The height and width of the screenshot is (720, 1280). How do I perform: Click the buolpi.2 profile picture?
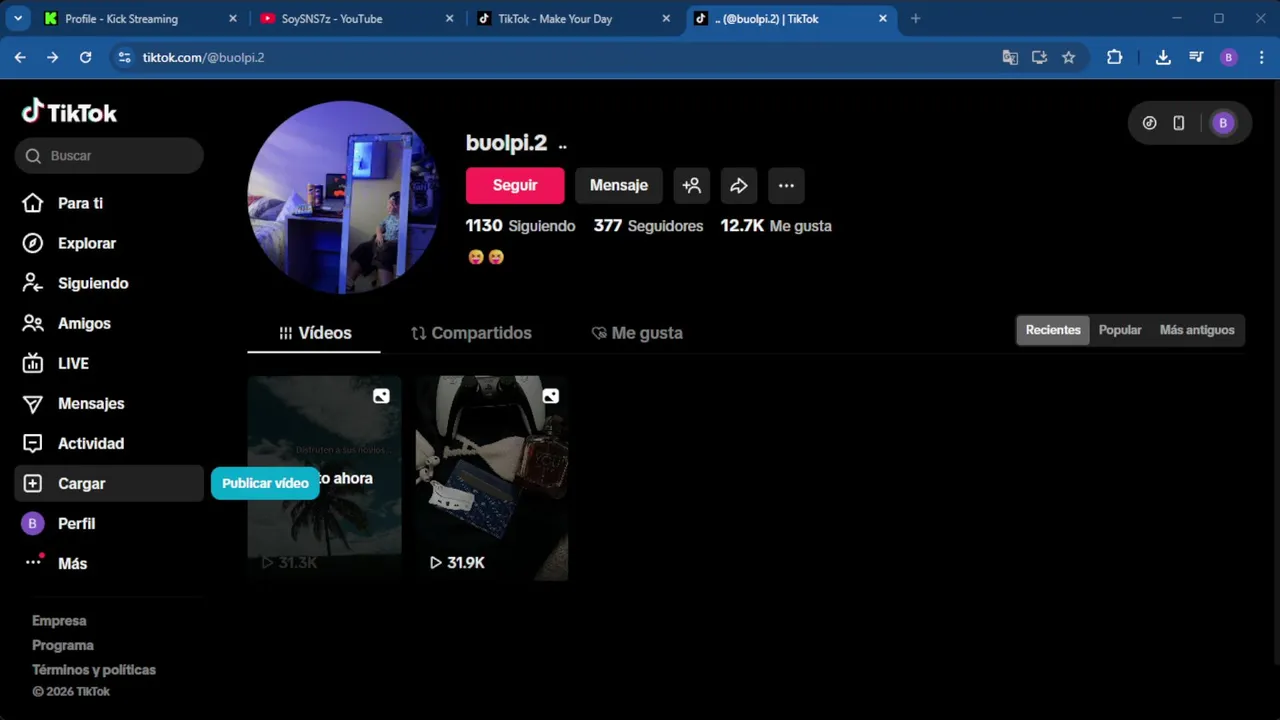pyautogui.click(x=344, y=197)
